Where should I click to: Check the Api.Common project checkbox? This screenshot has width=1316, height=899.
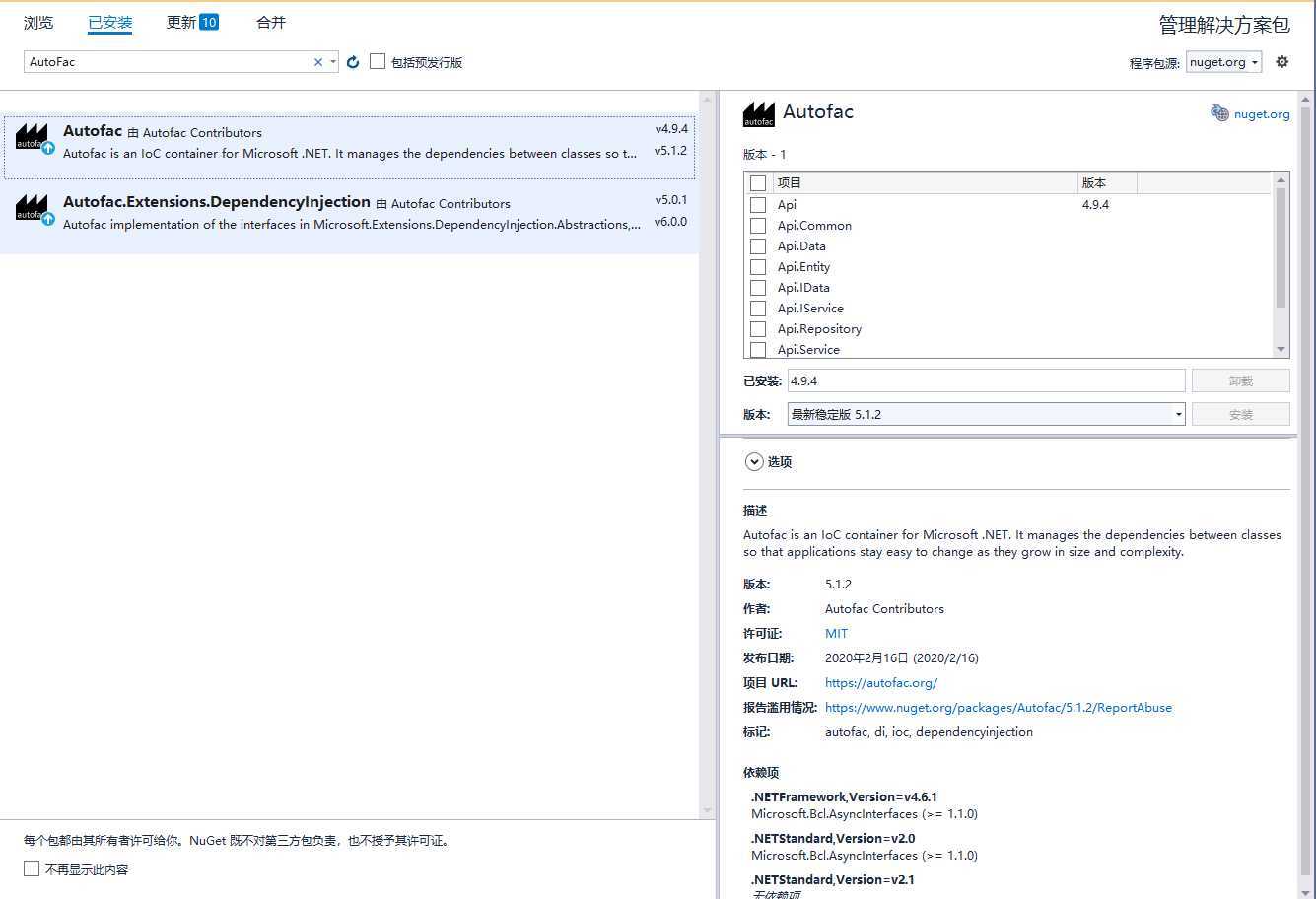758,226
